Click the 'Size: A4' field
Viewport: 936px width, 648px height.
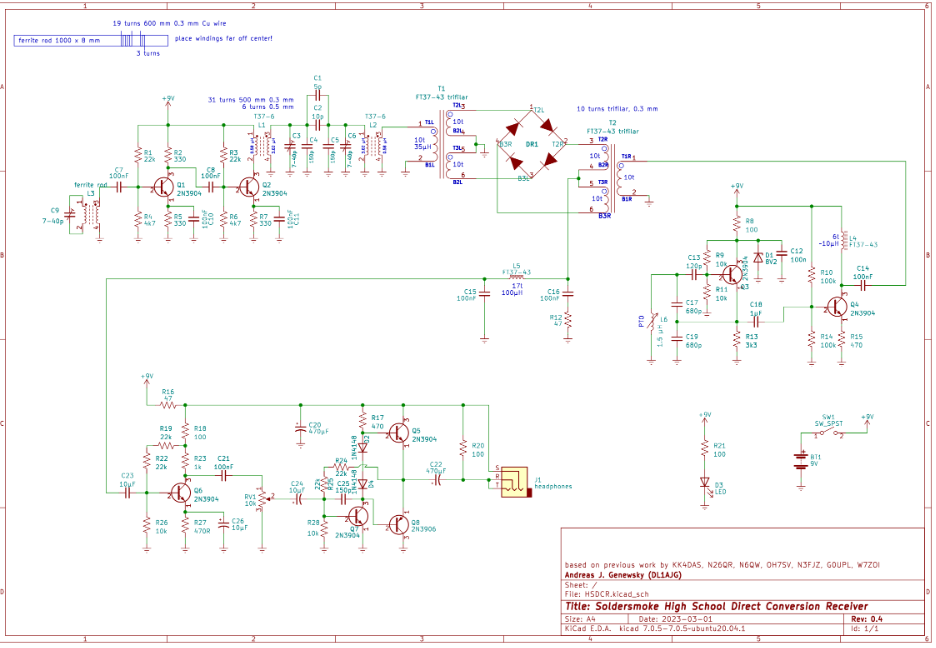pos(580,619)
